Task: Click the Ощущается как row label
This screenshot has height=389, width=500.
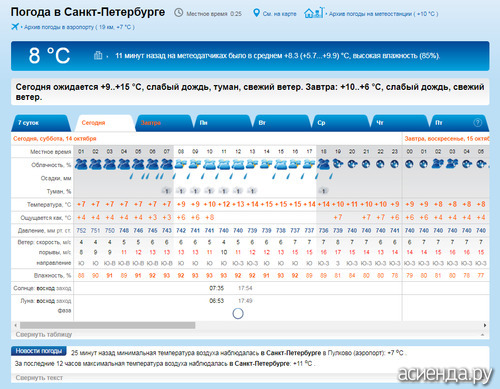Action: [46, 218]
